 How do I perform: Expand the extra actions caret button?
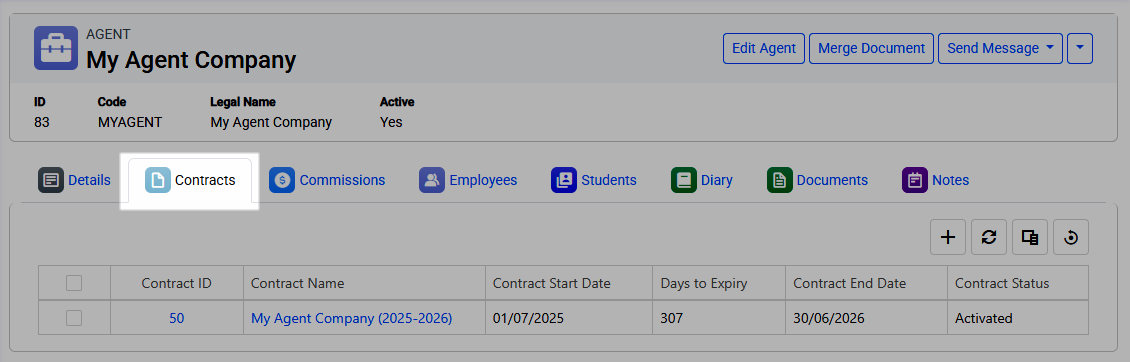click(x=1080, y=48)
